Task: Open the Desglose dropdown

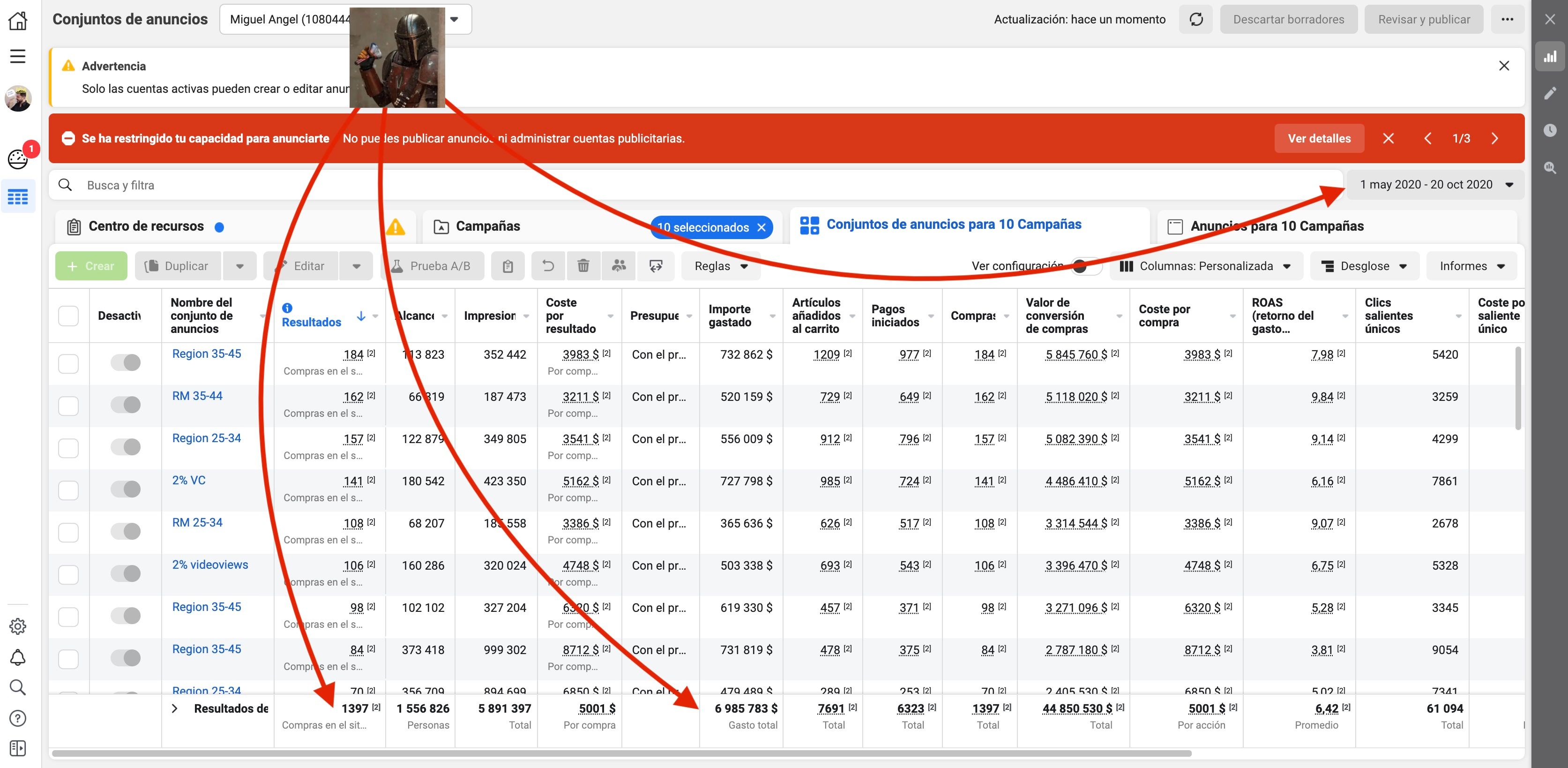Action: click(1364, 266)
